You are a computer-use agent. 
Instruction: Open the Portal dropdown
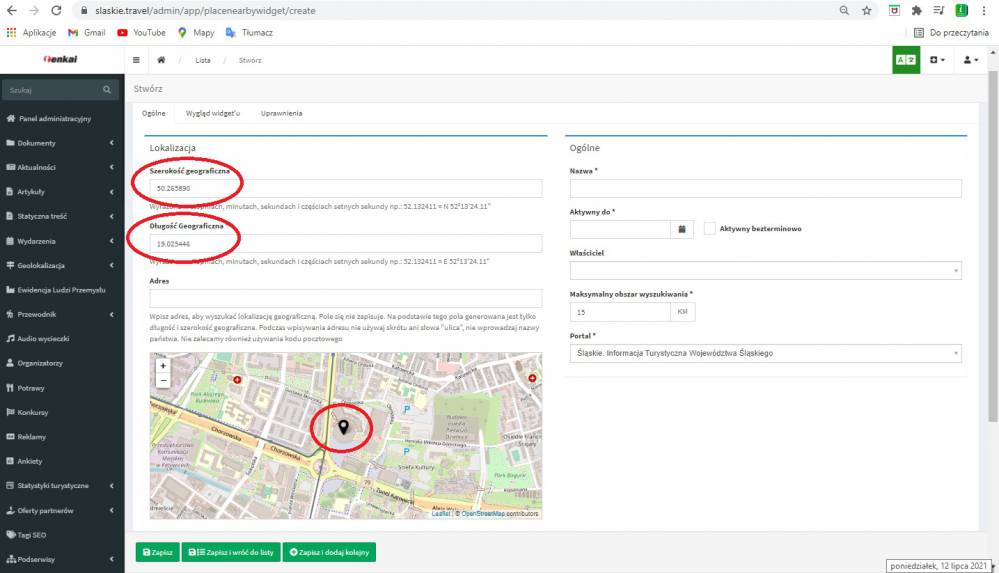click(765, 353)
